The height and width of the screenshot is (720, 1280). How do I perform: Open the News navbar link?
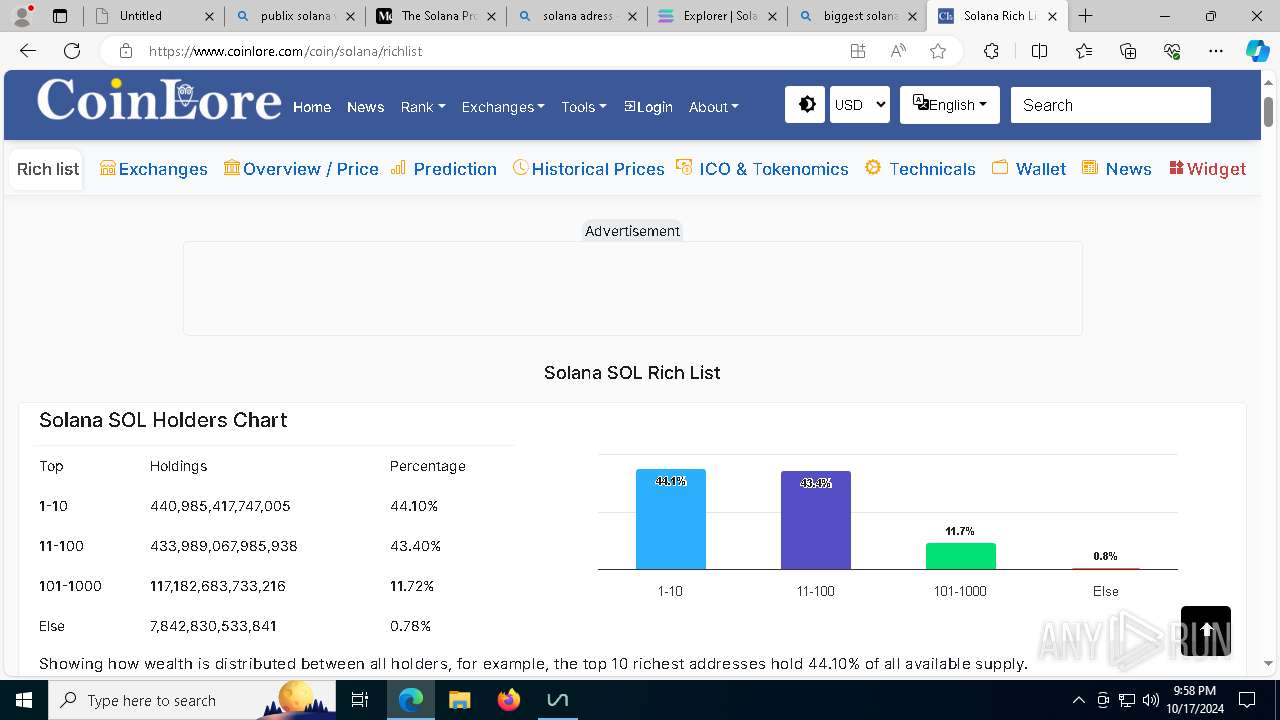[365, 107]
